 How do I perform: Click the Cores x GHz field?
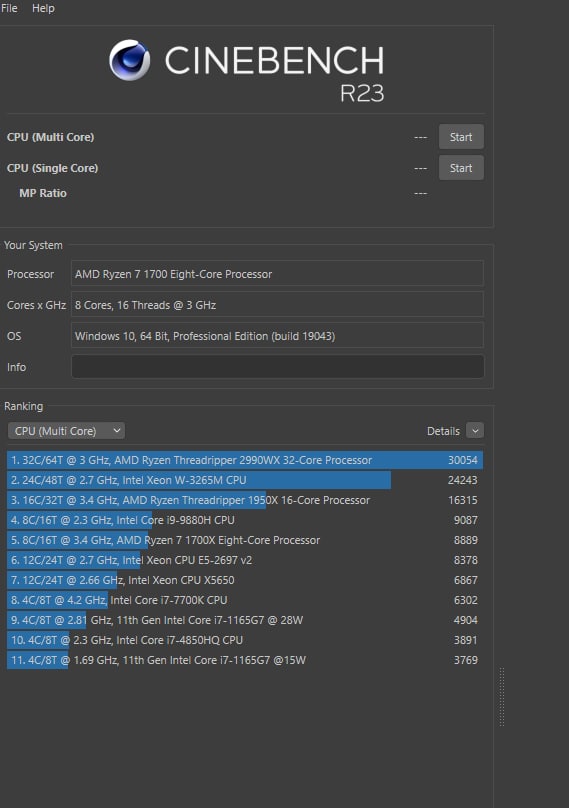tap(277, 305)
